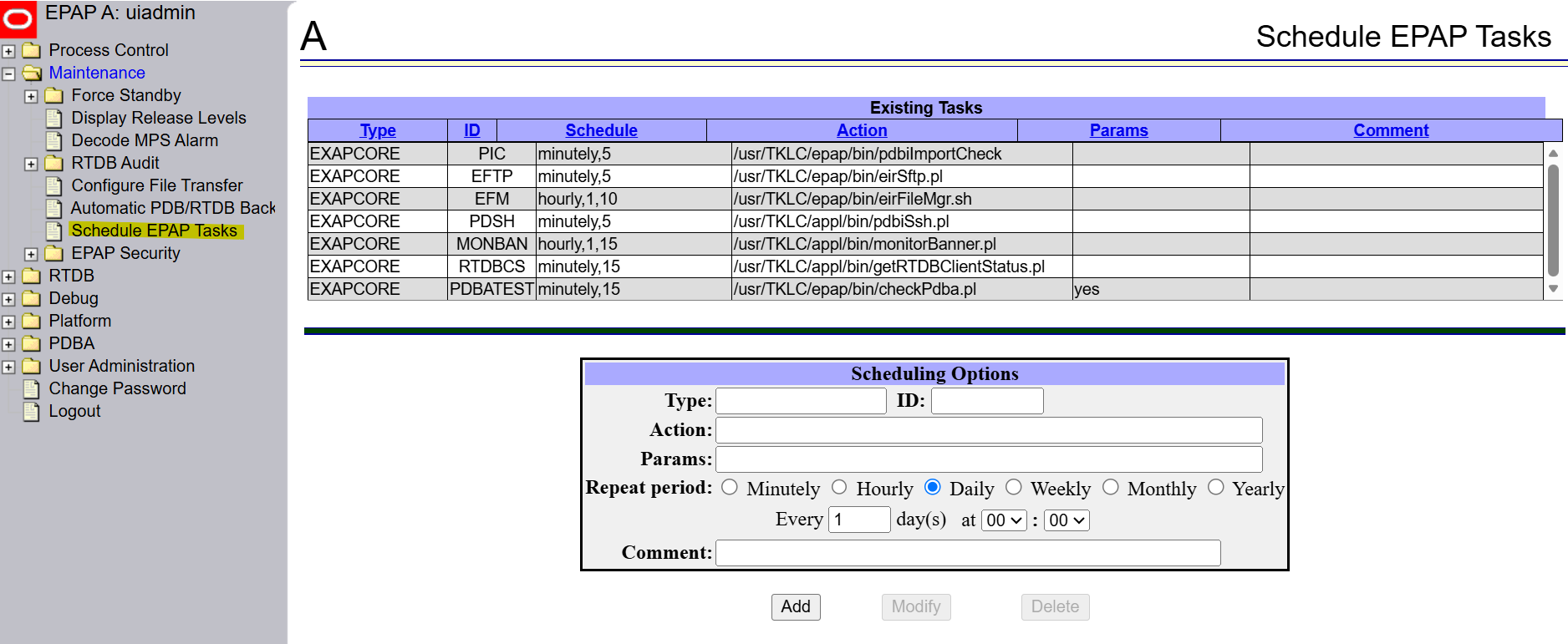1568x644 pixels.
Task: Click the Schedule EPAP Tasks document icon
Action: (x=54, y=231)
